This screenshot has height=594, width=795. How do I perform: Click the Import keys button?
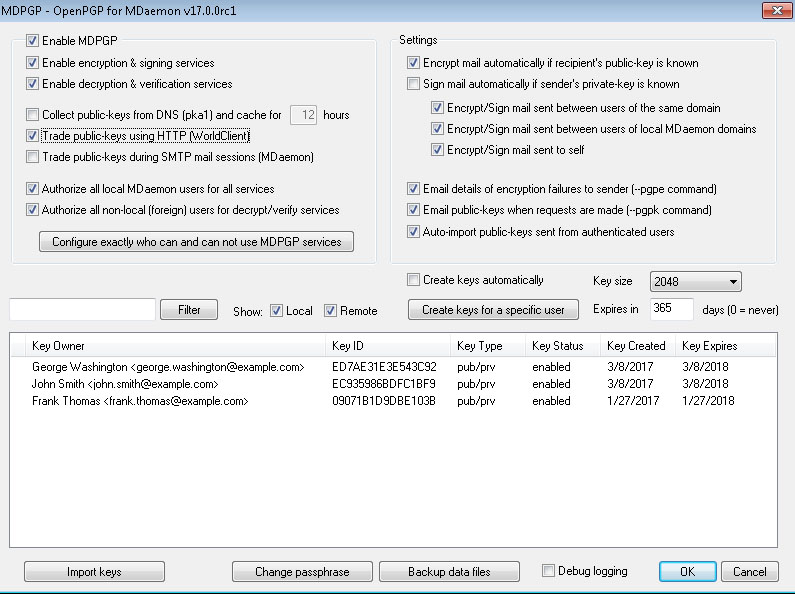94,572
